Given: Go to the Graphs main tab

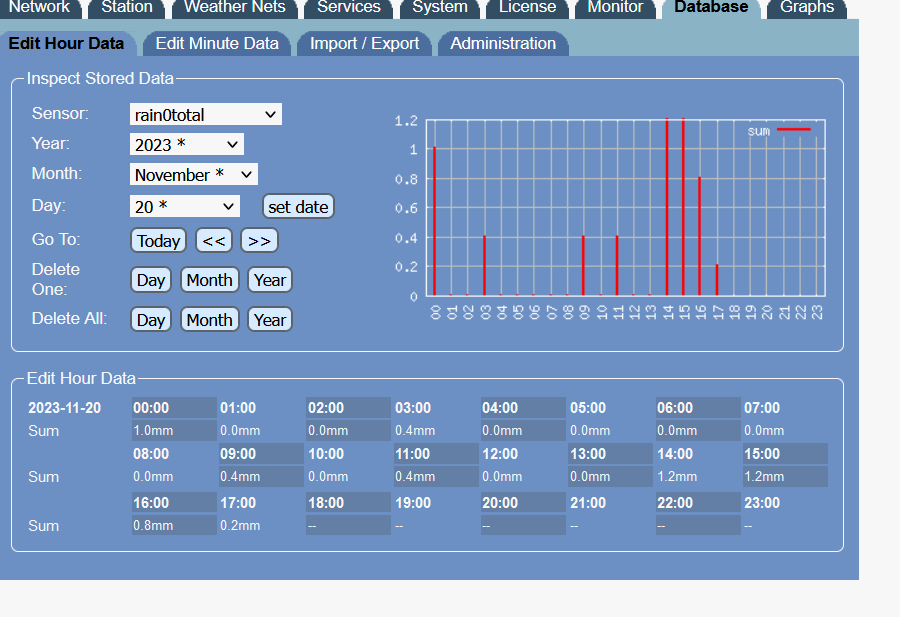Looking at the screenshot, I should point(806,8).
